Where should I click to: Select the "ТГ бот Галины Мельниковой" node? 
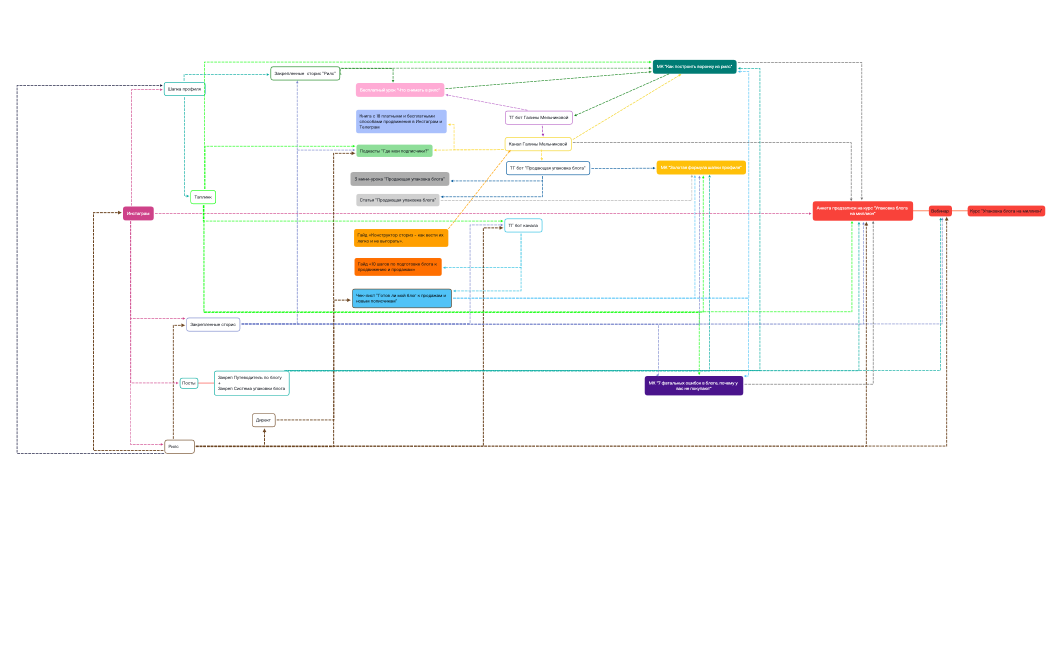click(539, 118)
